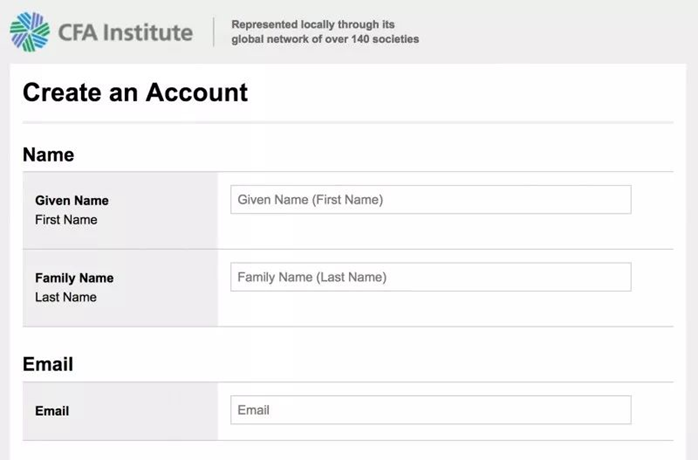Click the bold Given Name label
Screen dimensions: 698x460
72,200
